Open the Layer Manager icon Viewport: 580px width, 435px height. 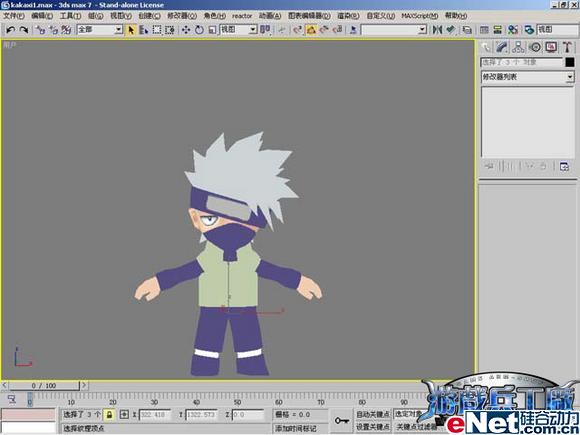(468, 30)
